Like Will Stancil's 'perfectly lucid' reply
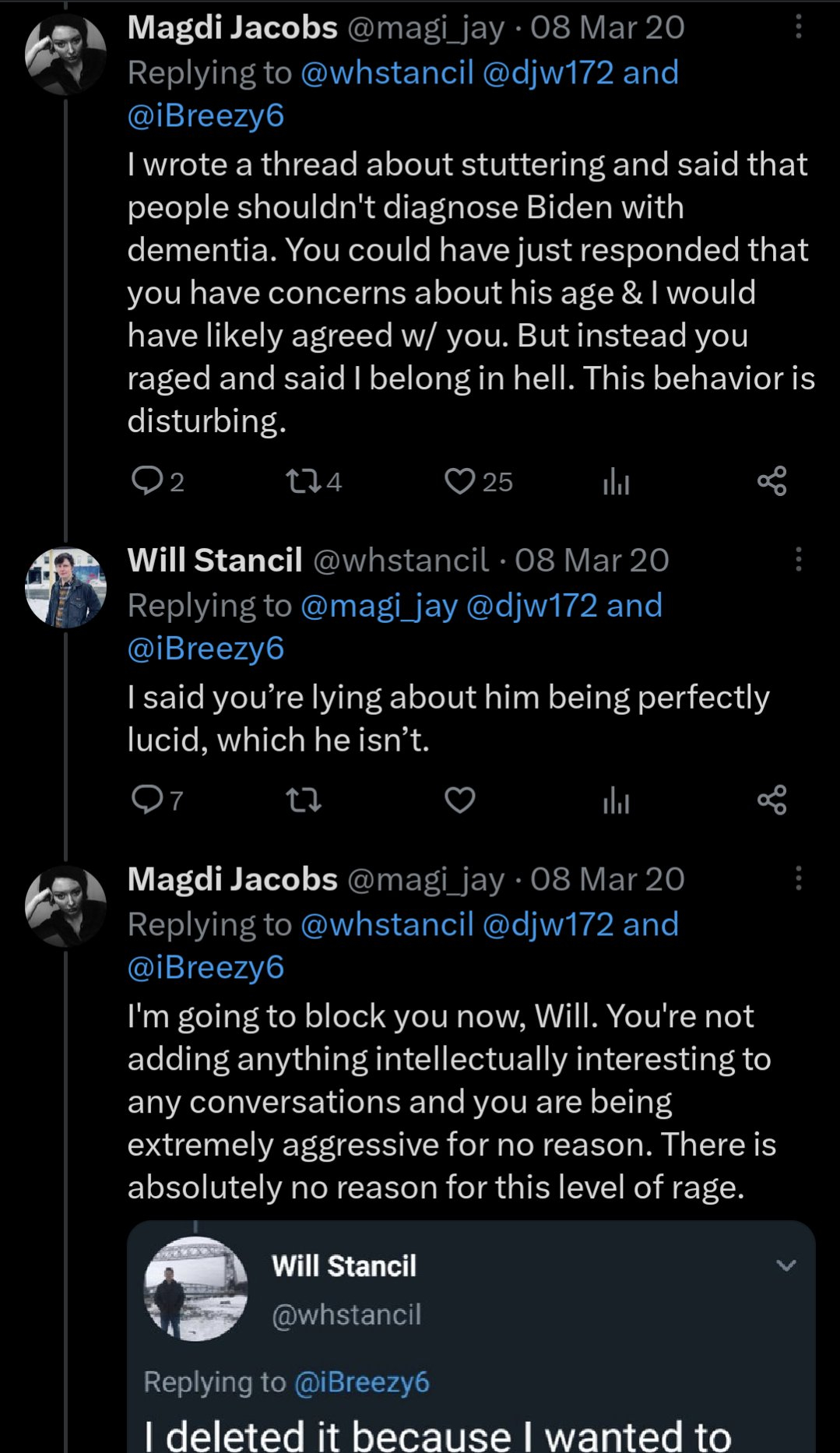The width and height of the screenshot is (840, 1453). click(x=460, y=800)
